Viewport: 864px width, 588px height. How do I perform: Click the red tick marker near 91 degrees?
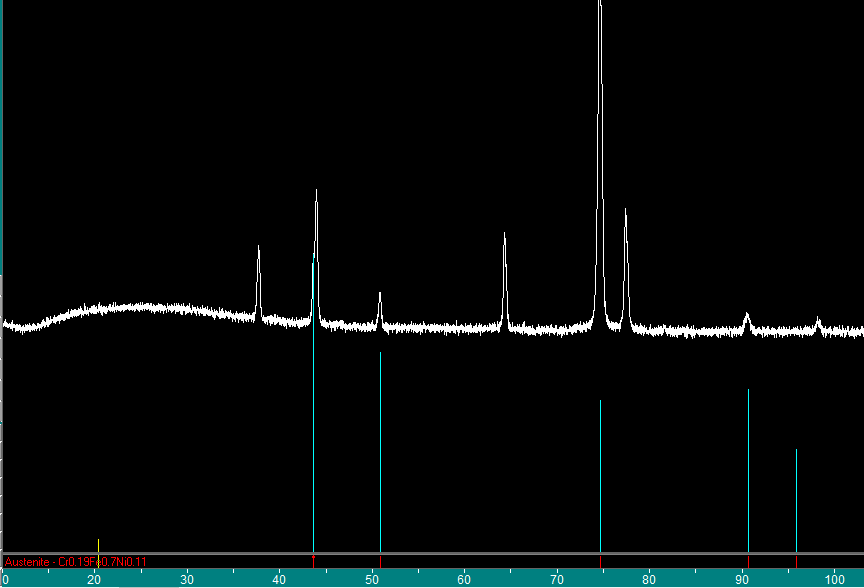click(748, 562)
